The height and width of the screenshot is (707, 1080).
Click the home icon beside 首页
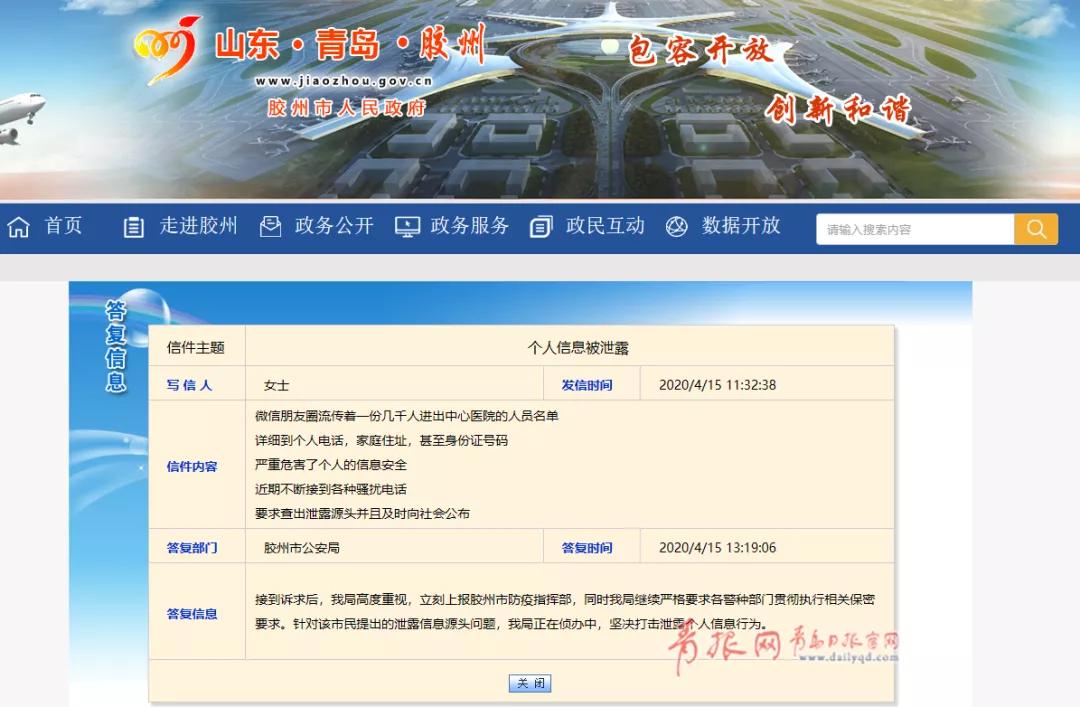click(x=19, y=227)
